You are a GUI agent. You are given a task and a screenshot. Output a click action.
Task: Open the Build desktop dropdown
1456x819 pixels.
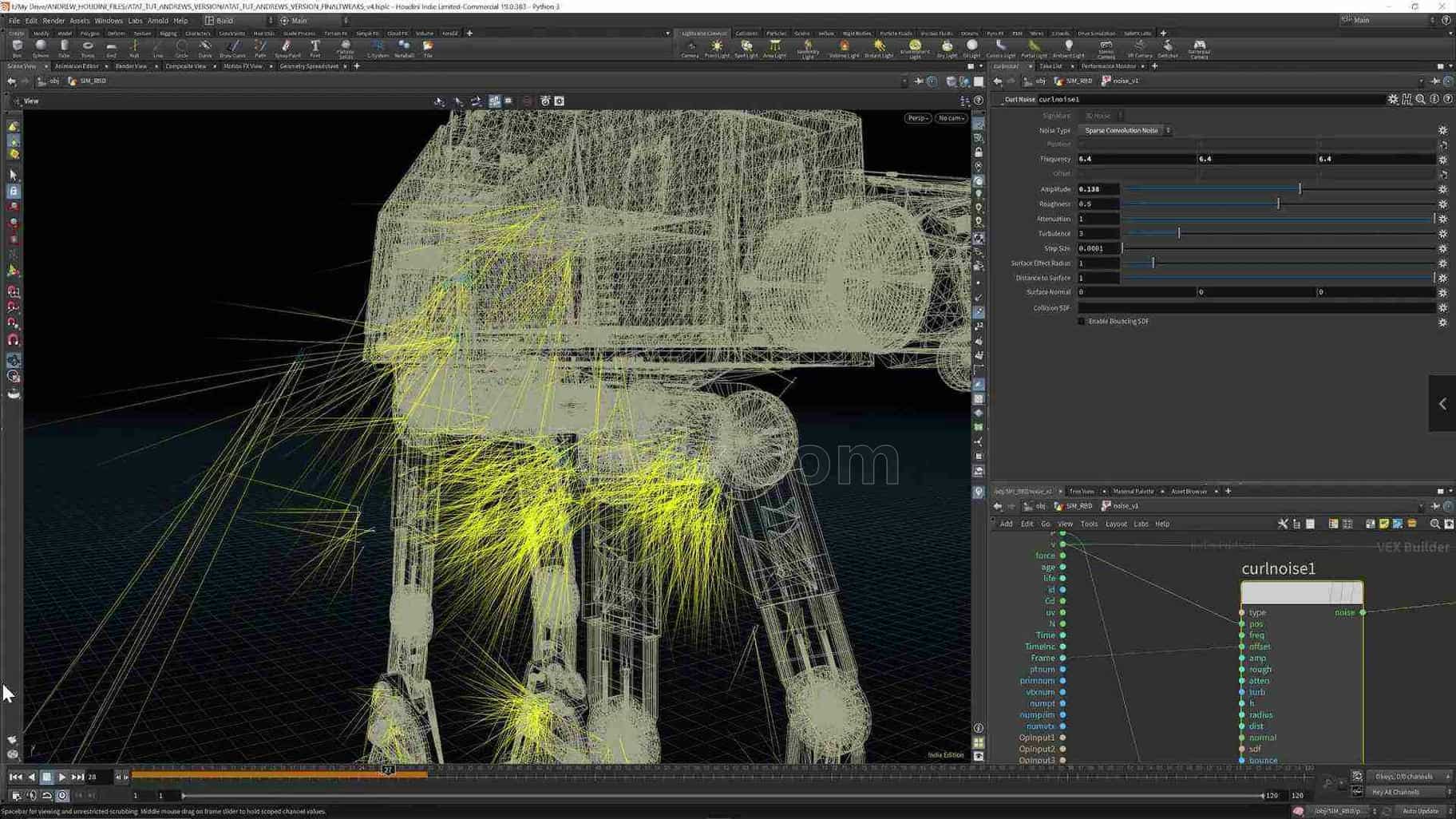coord(238,20)
